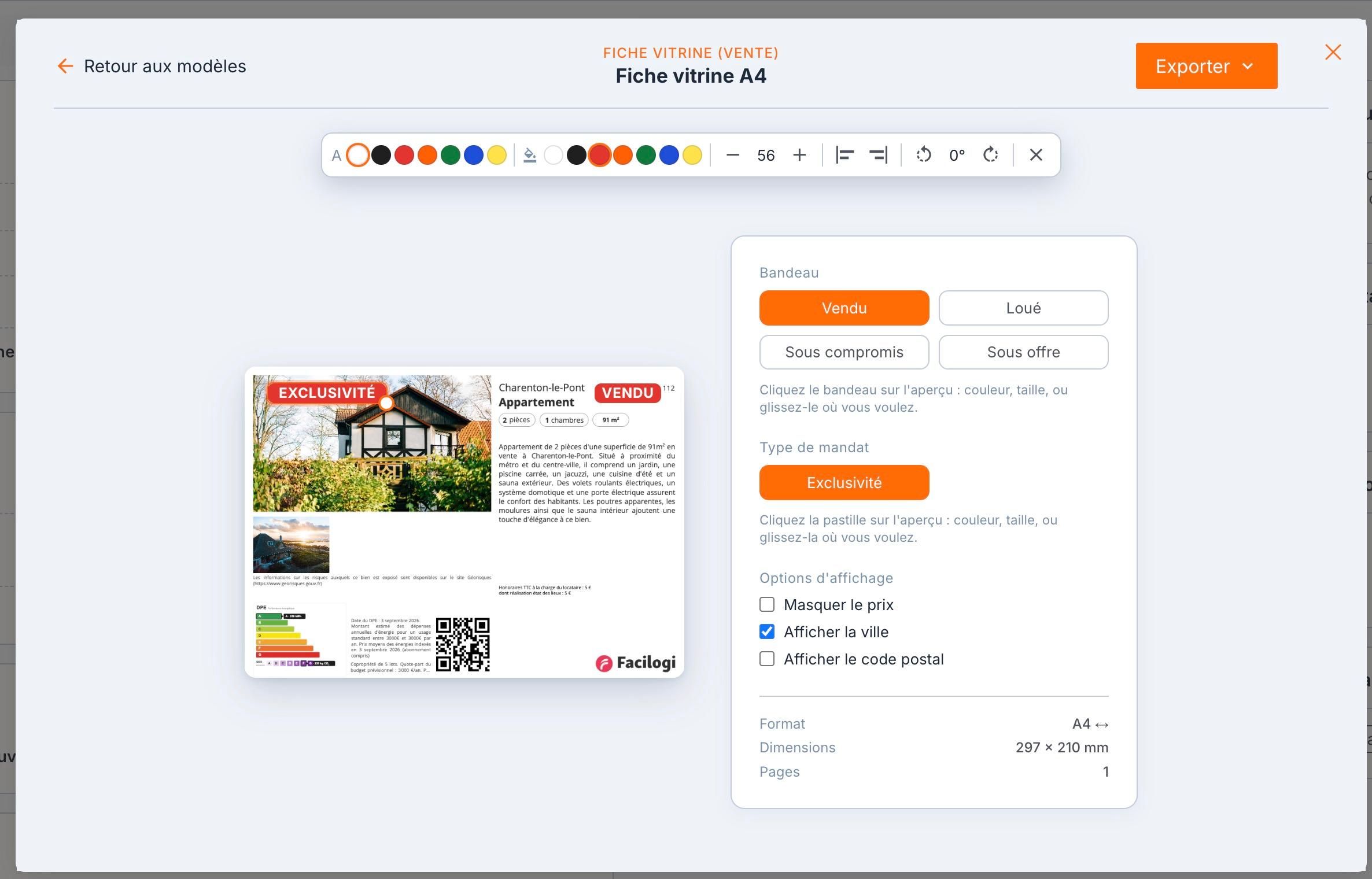Pick orange text color swatch
The image size is (1372, 879).
tap(427, 155)
